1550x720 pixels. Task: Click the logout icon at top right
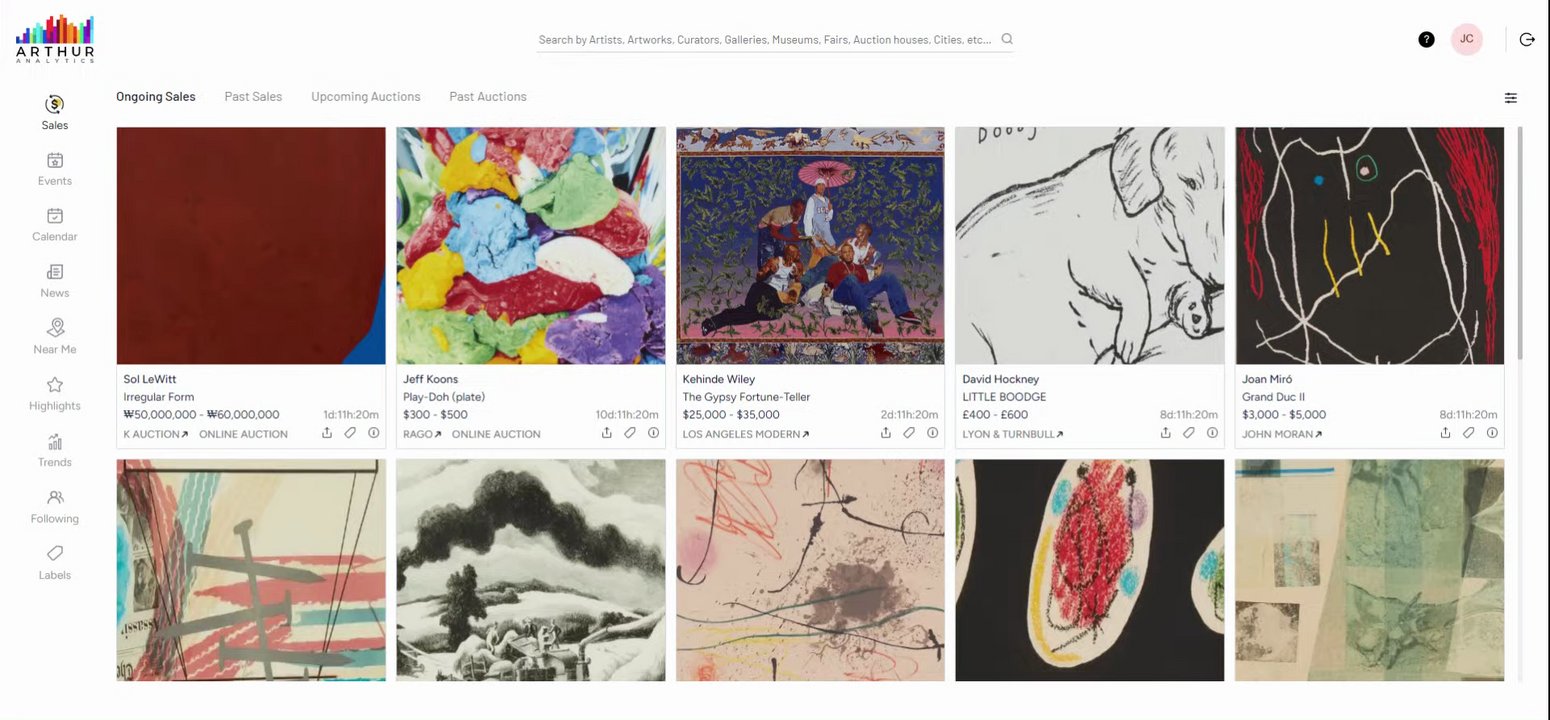tap(1527, 39)
